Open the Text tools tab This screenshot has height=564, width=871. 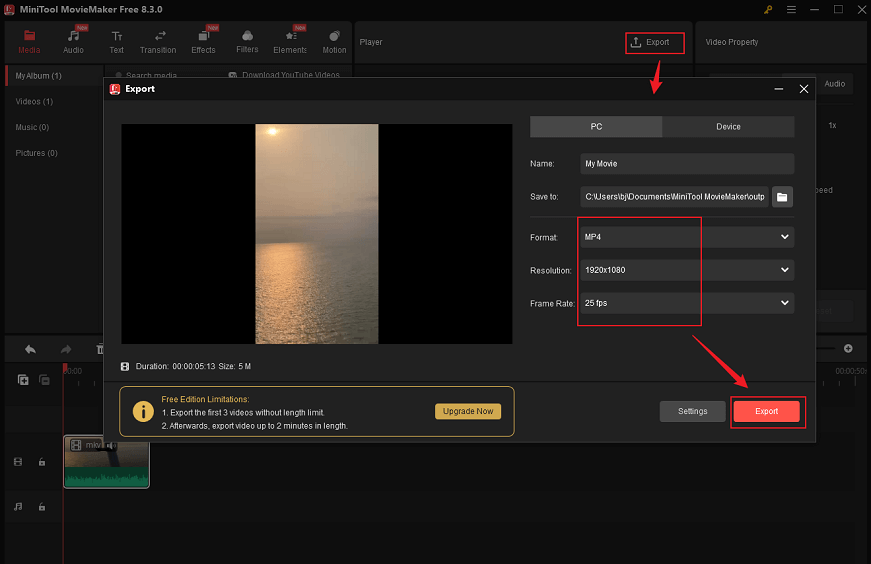tap(117, 42)
